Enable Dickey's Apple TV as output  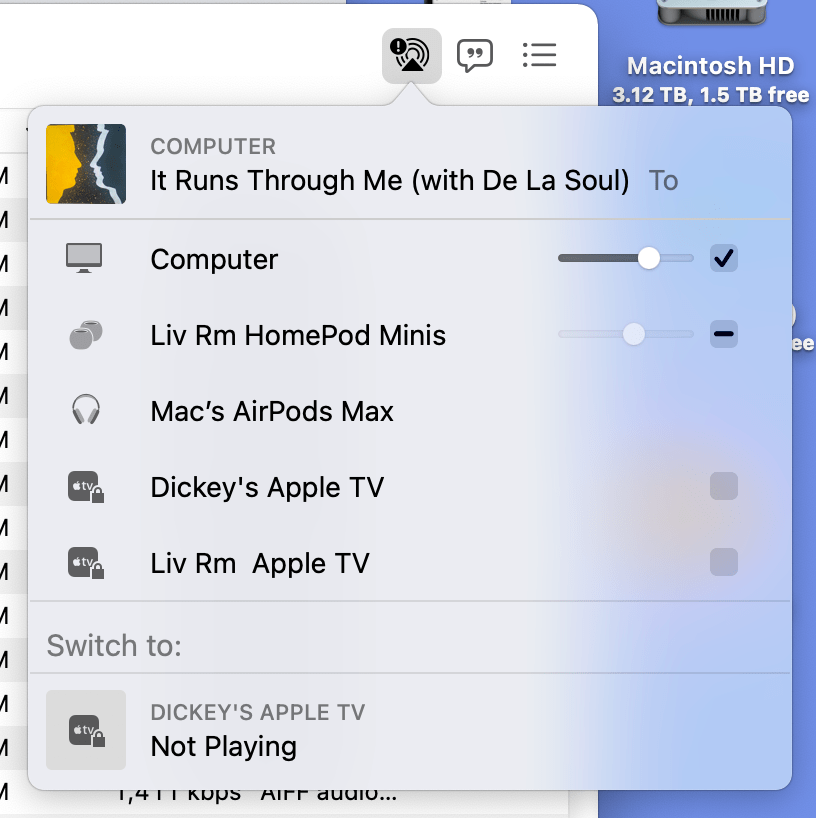coord(724,486)
